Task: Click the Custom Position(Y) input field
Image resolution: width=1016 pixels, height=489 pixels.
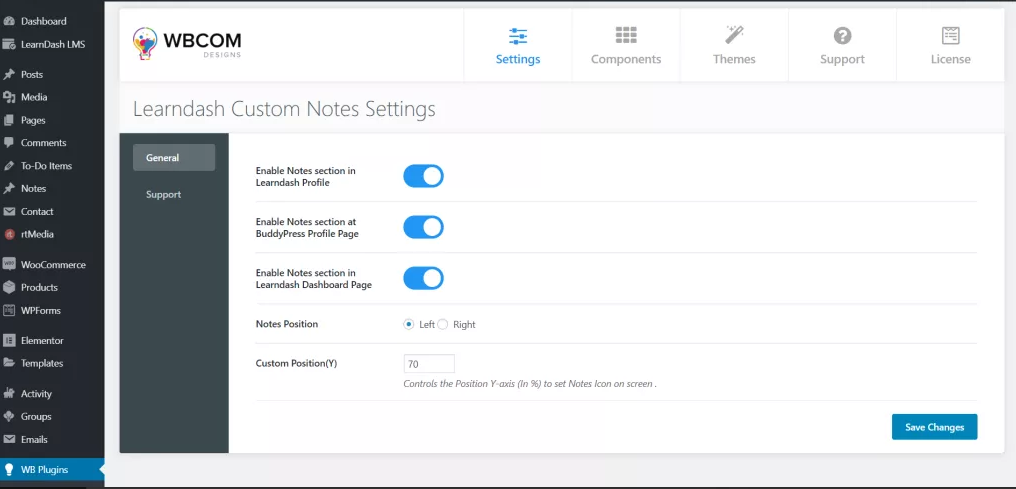Action: pyautogui.click(x=429, y=364)
